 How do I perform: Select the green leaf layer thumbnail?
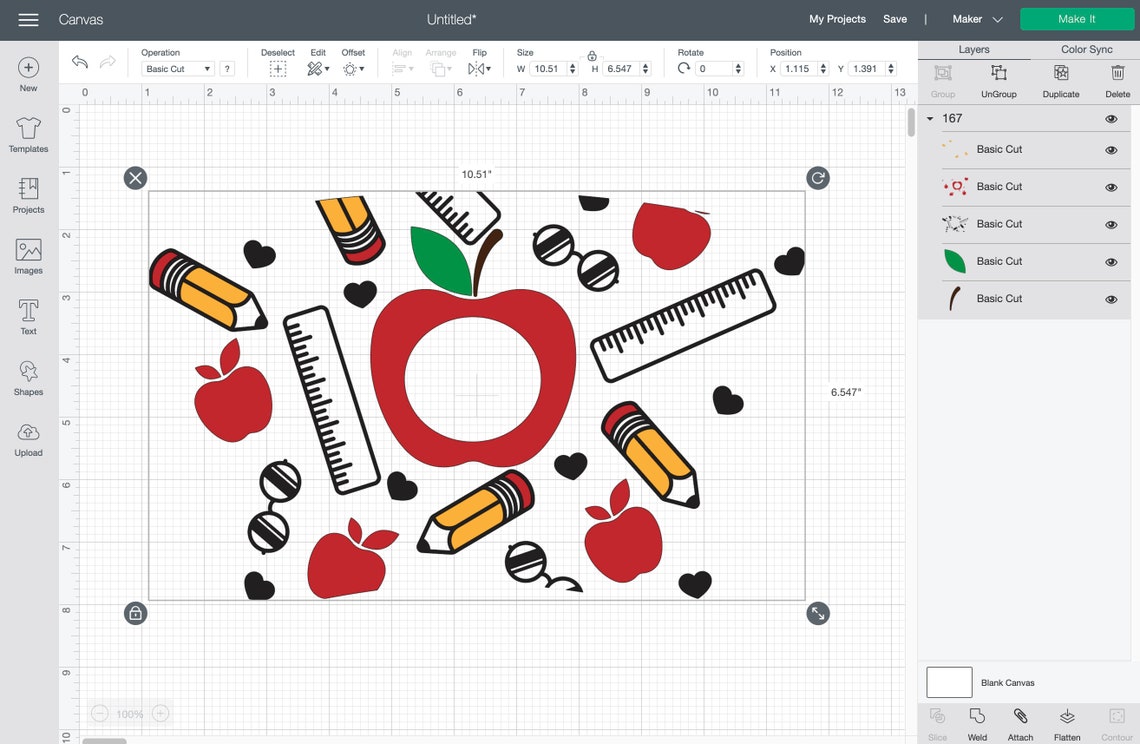tap(955, 261)
